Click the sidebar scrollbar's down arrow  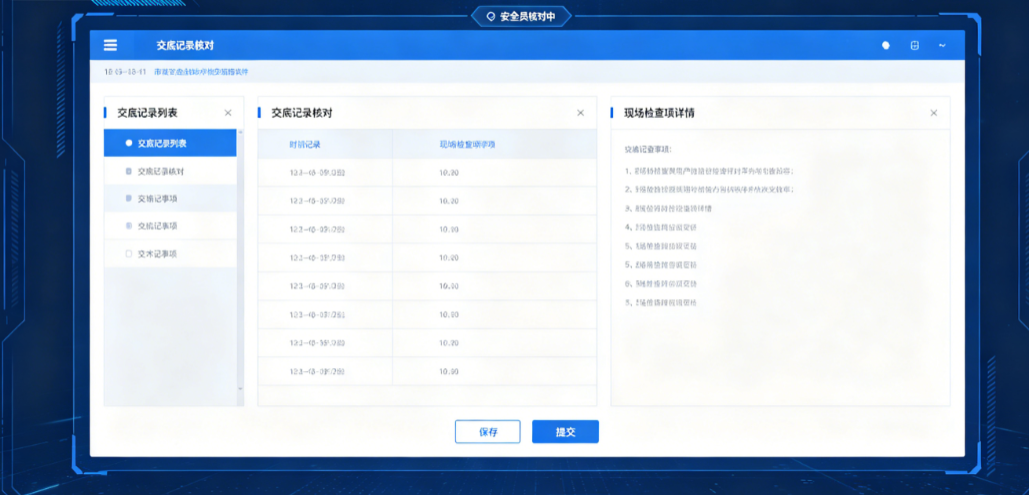click(240, 389)
